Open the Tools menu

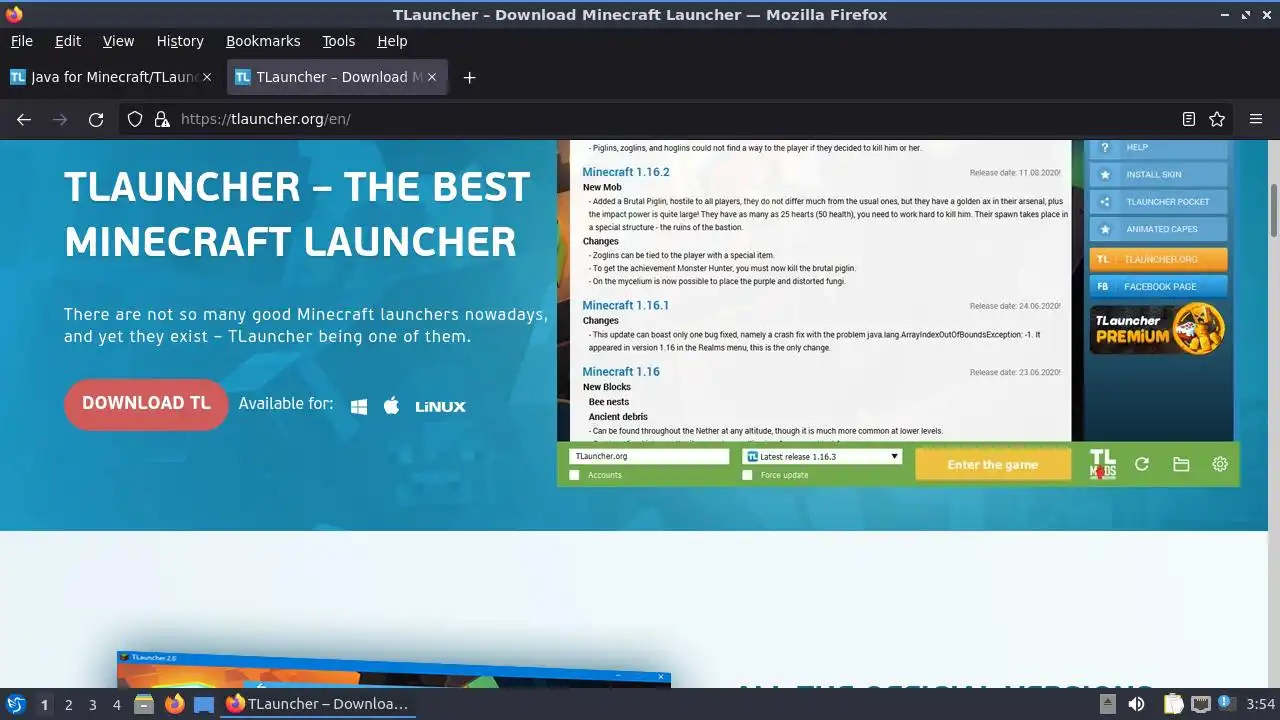point(338,41)
